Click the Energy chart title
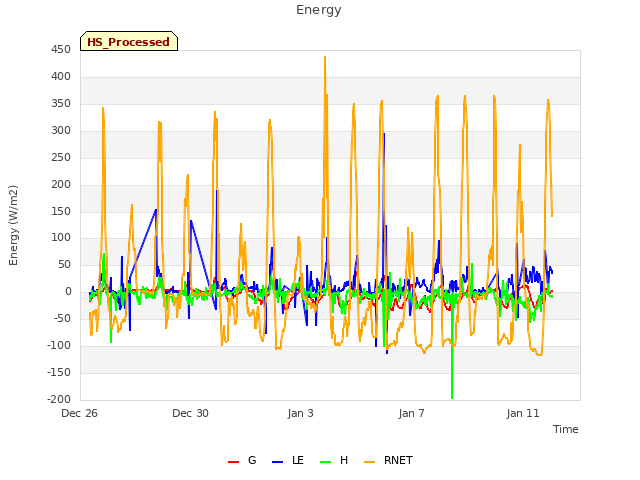The width and height of the screenshot is (640, 480). click(x=318, y=10)
